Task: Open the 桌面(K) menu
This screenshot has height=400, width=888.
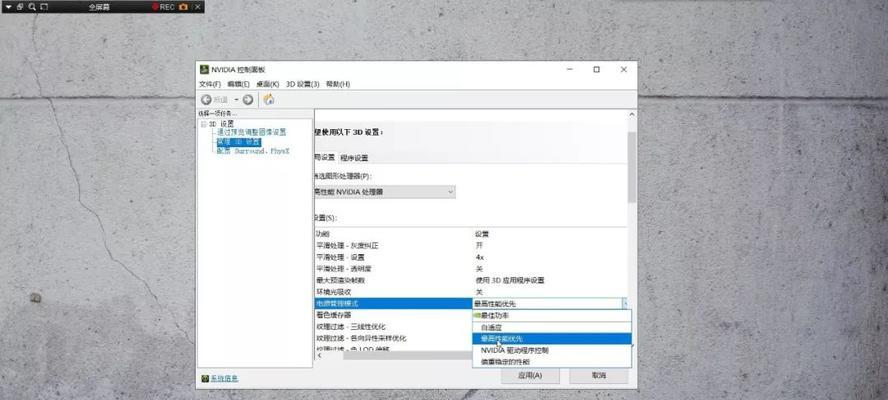Action: click(268, 84)
